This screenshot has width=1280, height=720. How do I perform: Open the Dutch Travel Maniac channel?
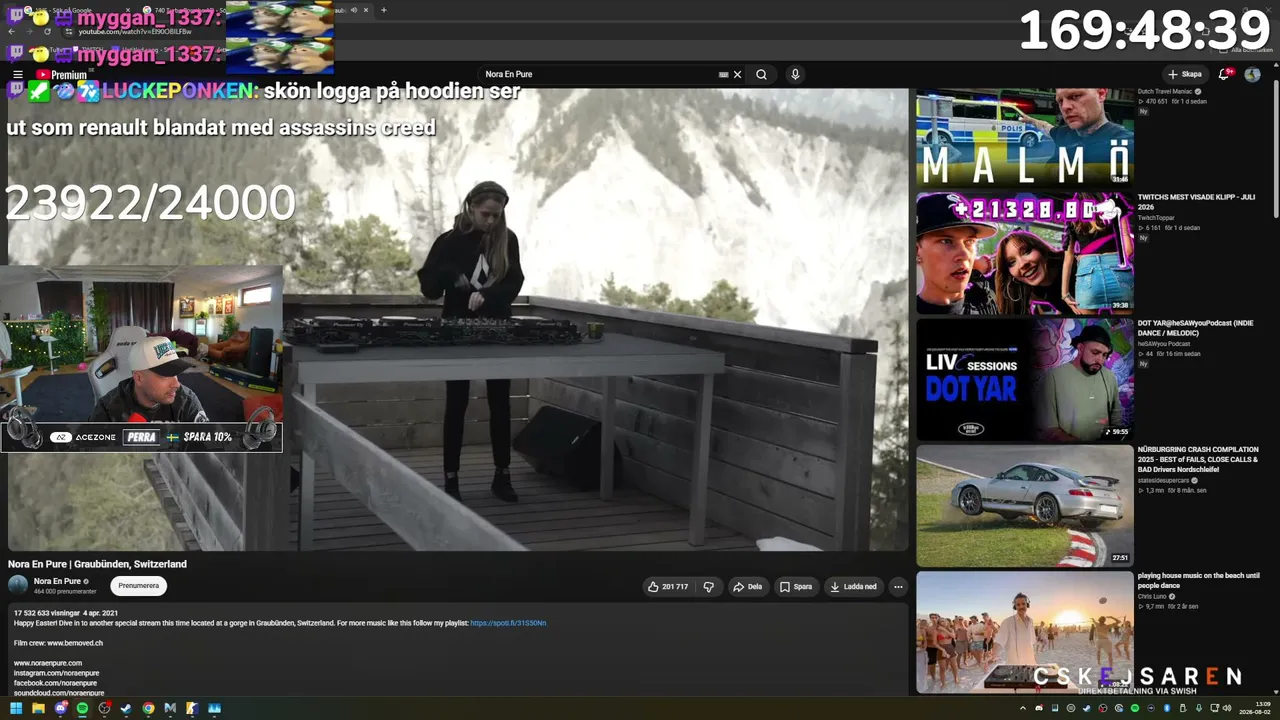[1165, 91]
